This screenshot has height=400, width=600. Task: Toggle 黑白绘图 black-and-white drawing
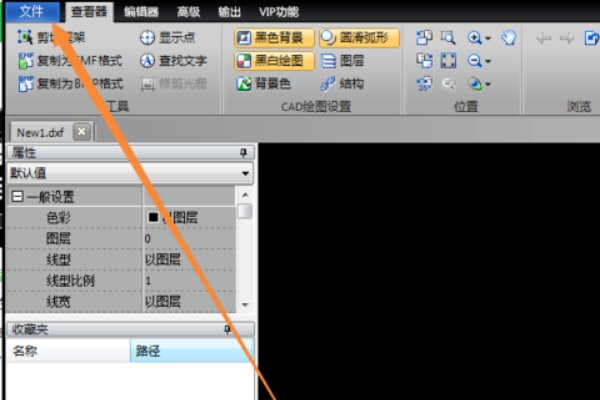tap(274, 60)
